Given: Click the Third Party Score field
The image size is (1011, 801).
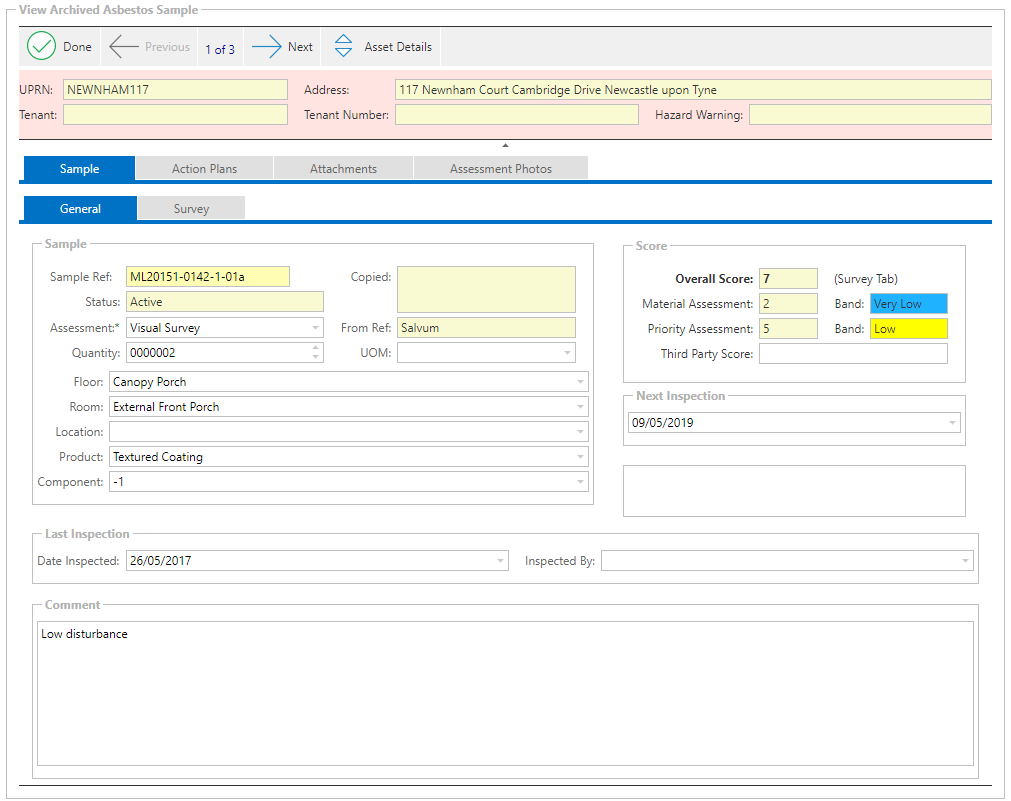Looking at the screenshot, I should [x=852, y=354].
